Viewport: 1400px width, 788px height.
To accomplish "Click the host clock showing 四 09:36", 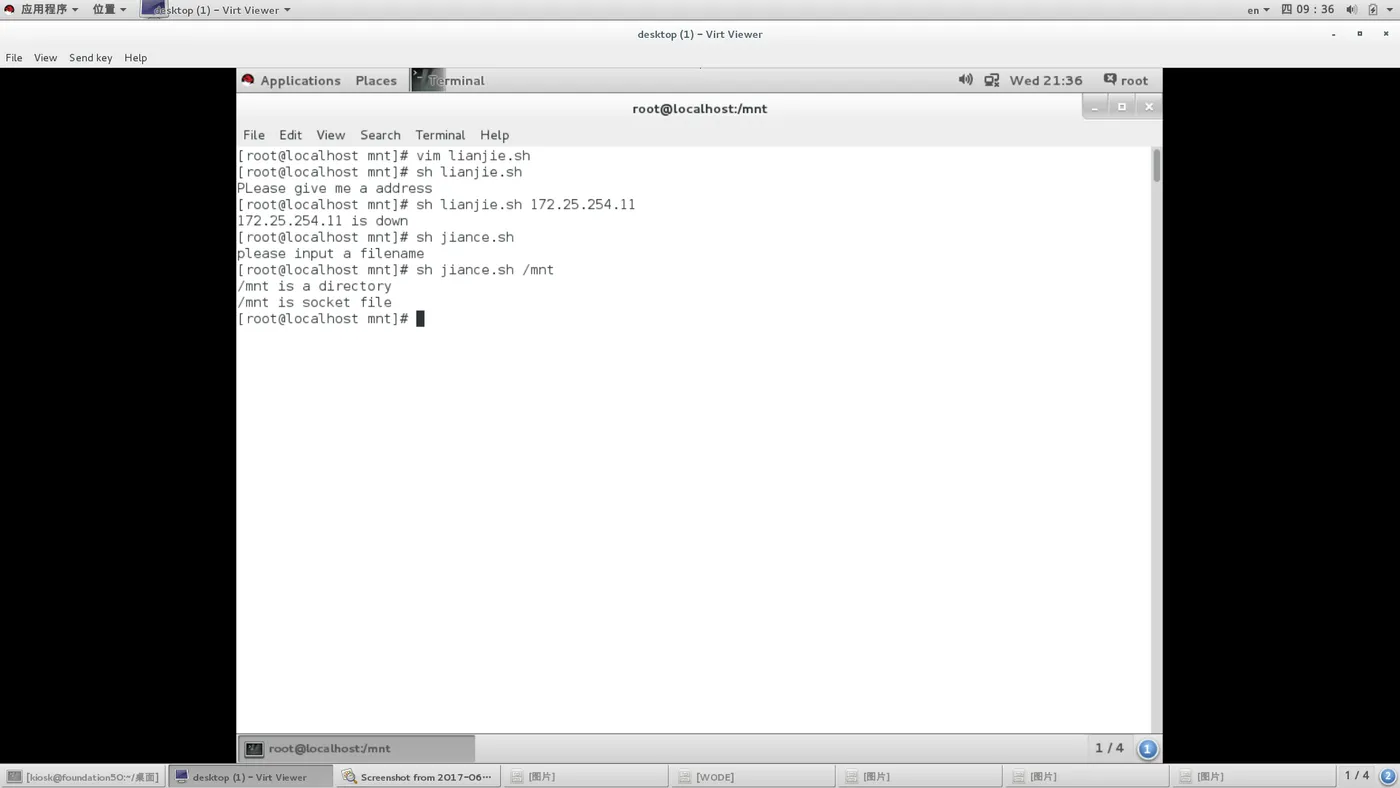I will point(1308,10).
